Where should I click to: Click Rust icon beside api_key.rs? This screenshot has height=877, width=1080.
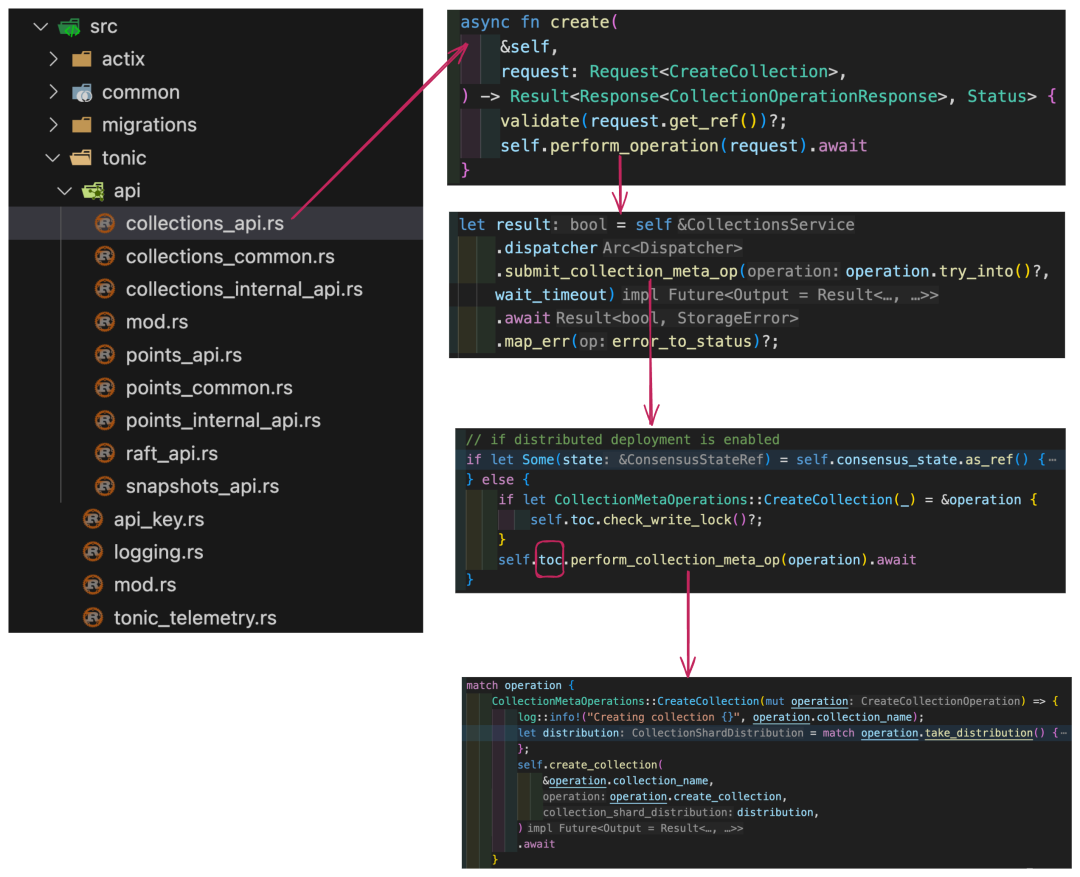click(x=93, y=519)
